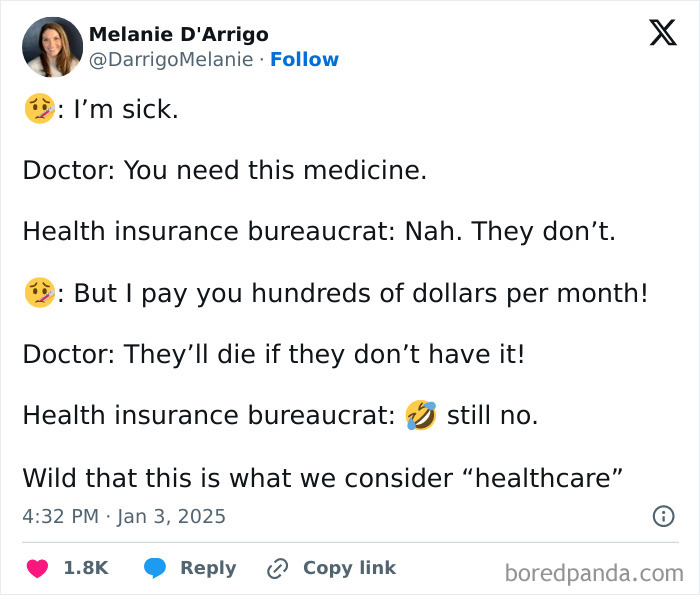Open Melanie D'Arrigo's profile picture
700x595 pixels.
(52, 47)
